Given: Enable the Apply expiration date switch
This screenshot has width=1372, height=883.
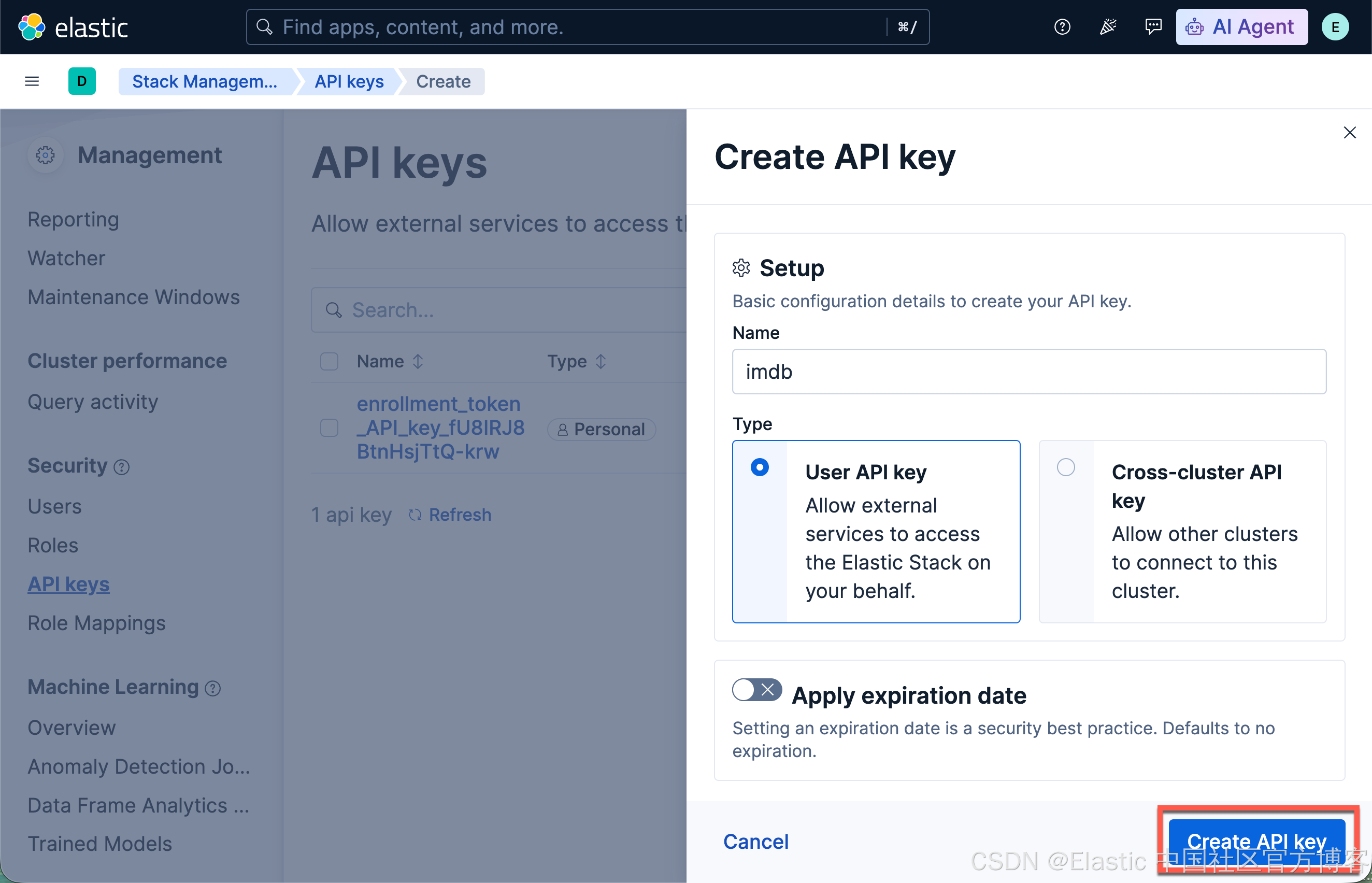Looking at the screenshot, I should (757, 690).
